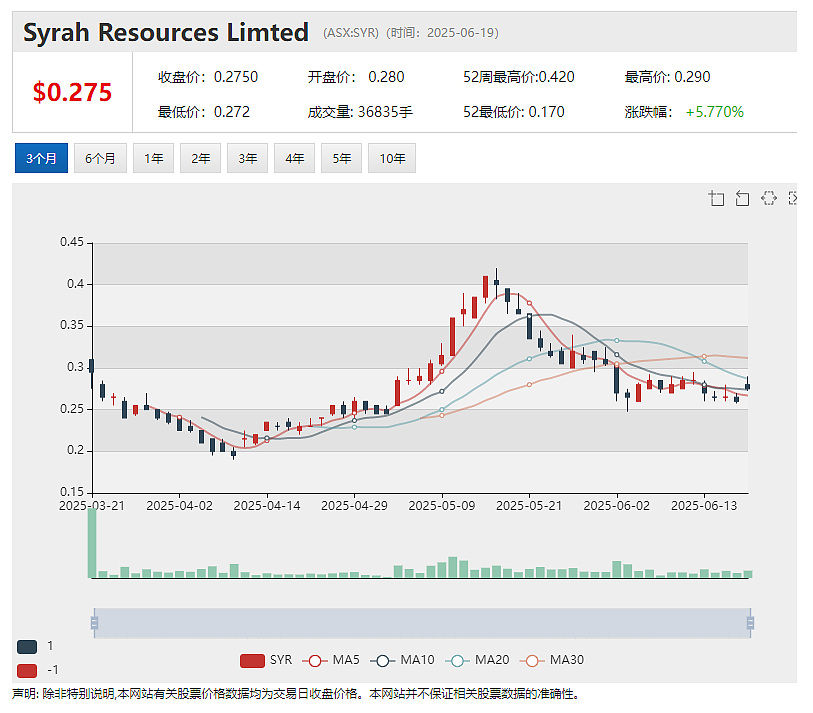The width and height of the screenshot is (813, 713).
Task: Click the (ASX:SYR) ticker text
Action: [x=351, y=33]
